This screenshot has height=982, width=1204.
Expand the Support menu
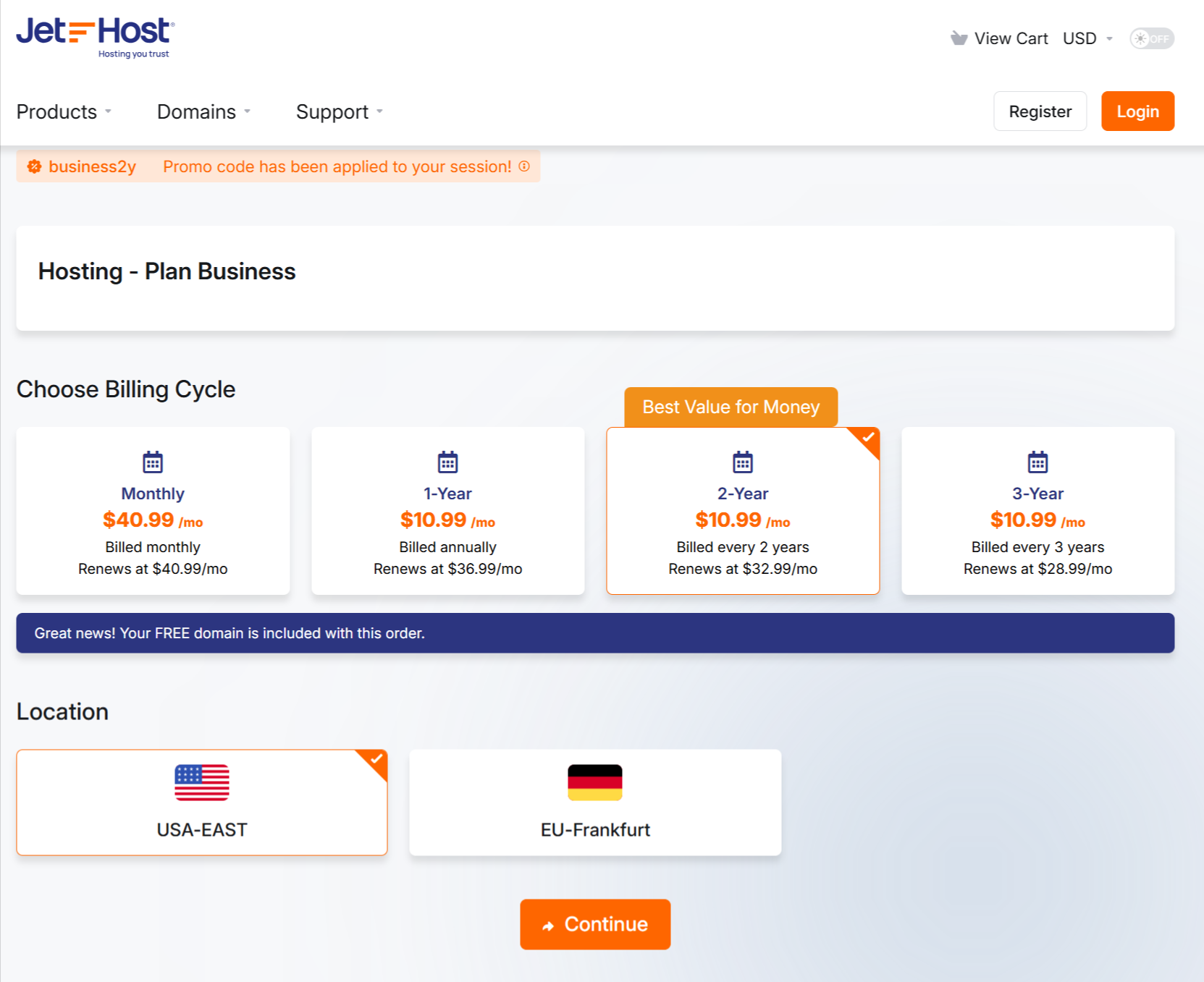[x=339, y=111]
